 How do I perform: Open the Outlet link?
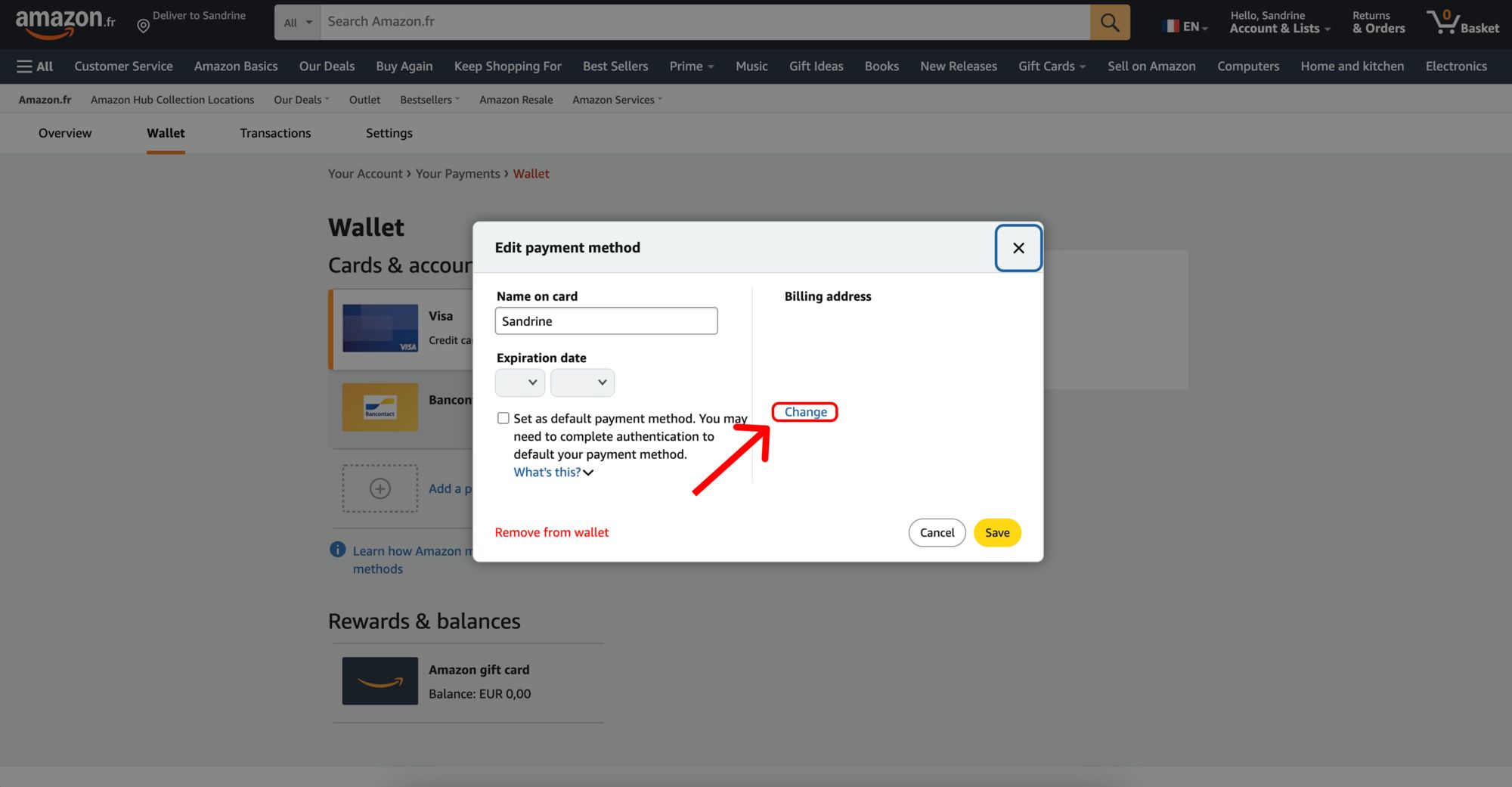click(364, 100)
